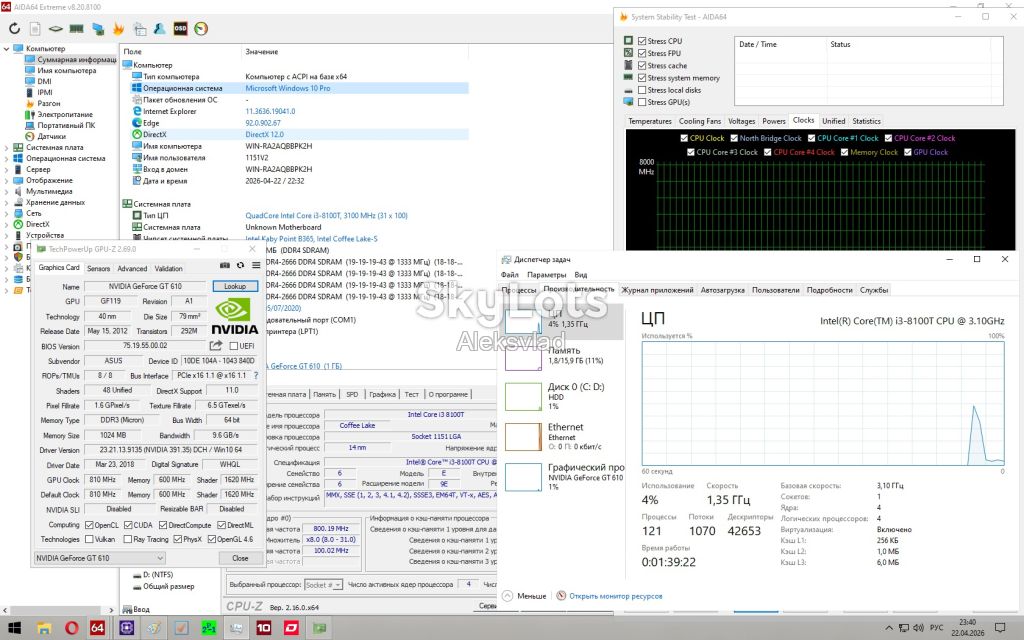1024x640 pixels.
Task: Select the Разгон item in the AIDA64 tree
Action: coord(48,103)
